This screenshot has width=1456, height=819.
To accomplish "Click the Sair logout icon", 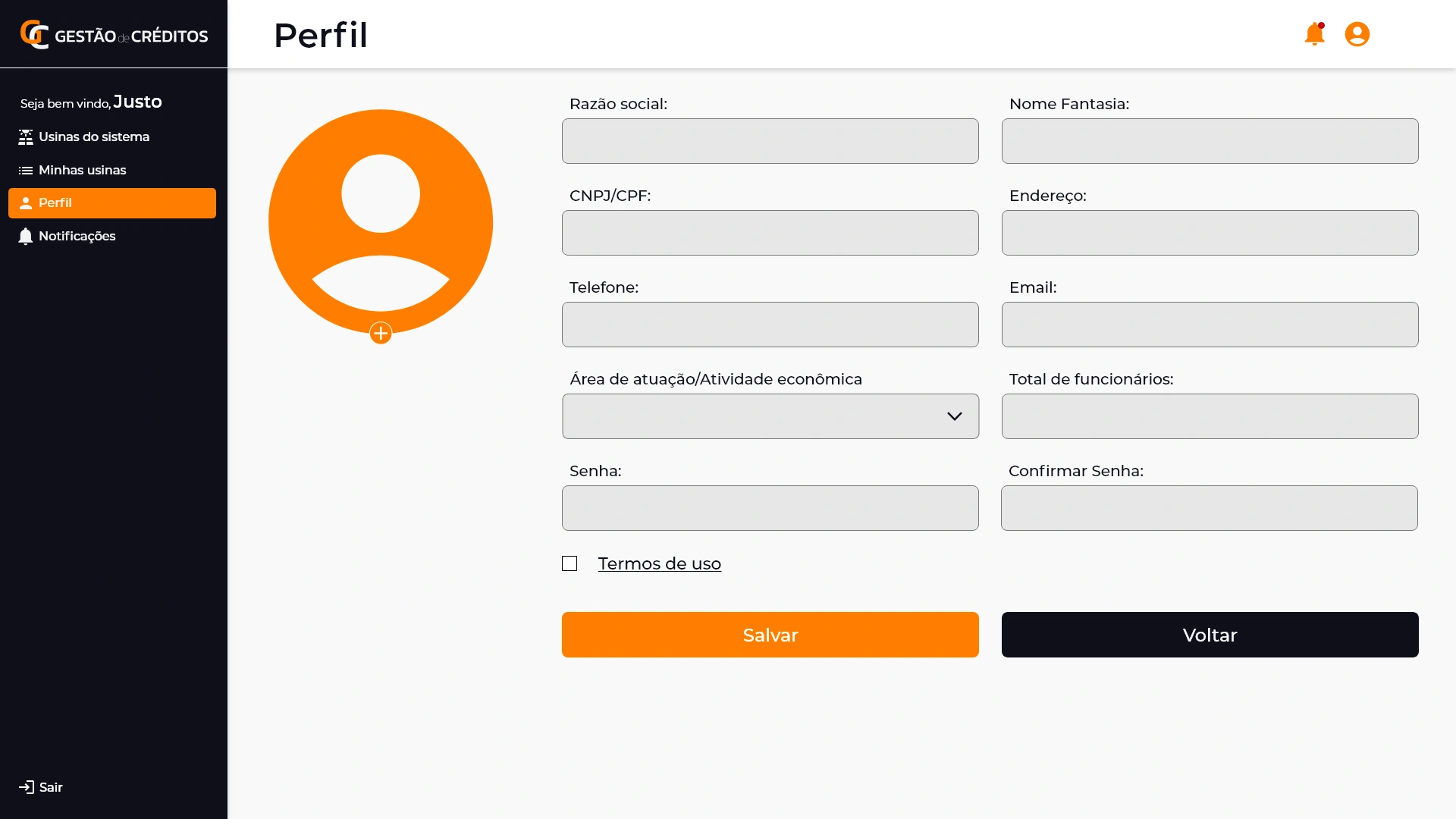I will click(x=27, y=787).
